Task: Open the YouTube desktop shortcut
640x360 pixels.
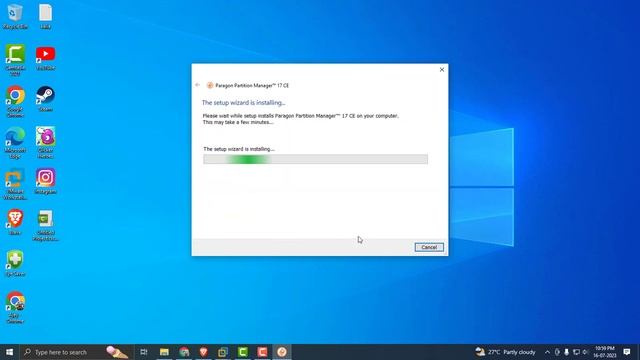Action: pos(45,58)
